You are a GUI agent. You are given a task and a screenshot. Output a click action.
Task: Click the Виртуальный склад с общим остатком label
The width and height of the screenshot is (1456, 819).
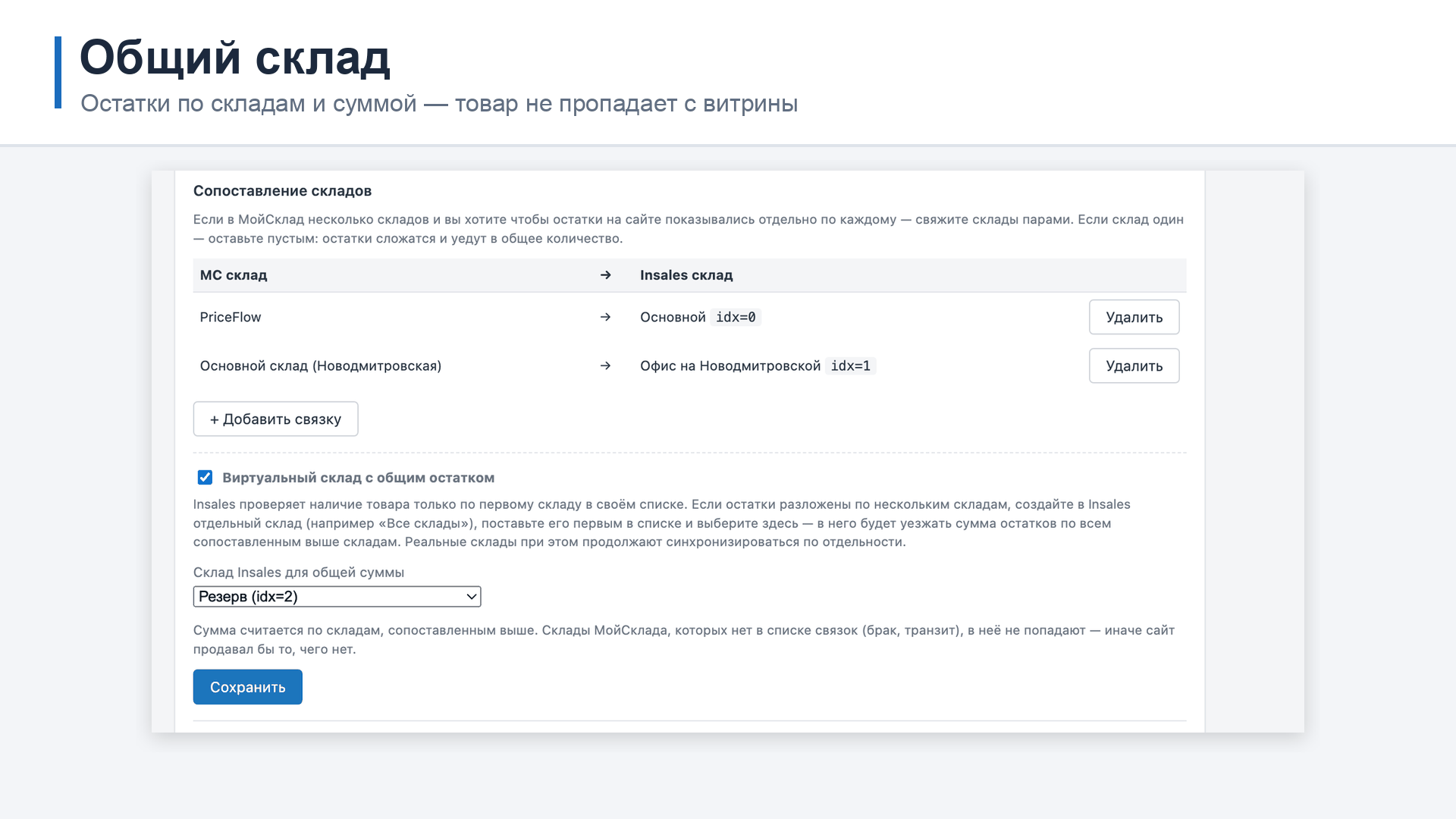(358, 478)
